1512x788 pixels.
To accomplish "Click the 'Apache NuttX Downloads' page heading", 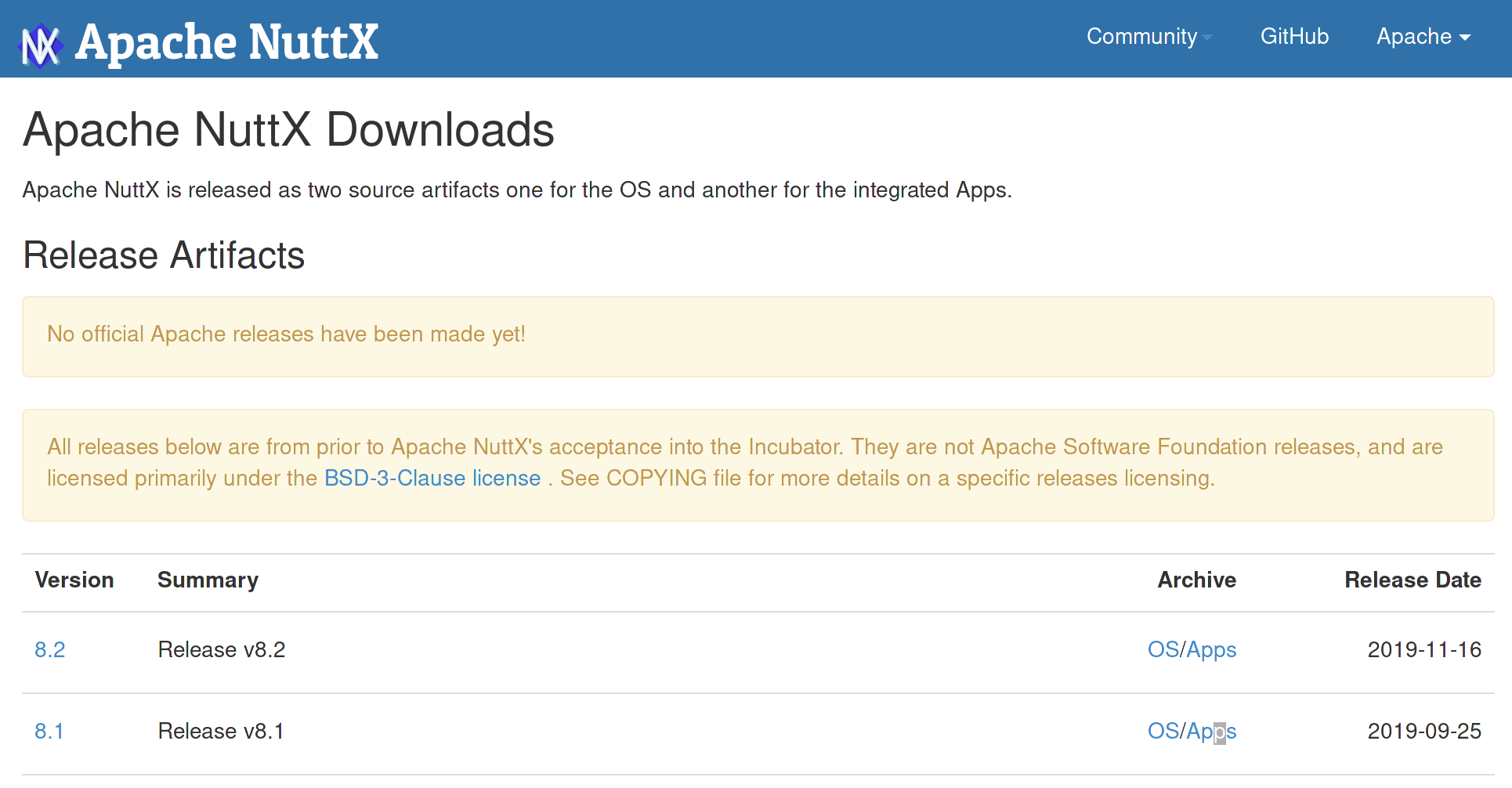I will 288,129.
